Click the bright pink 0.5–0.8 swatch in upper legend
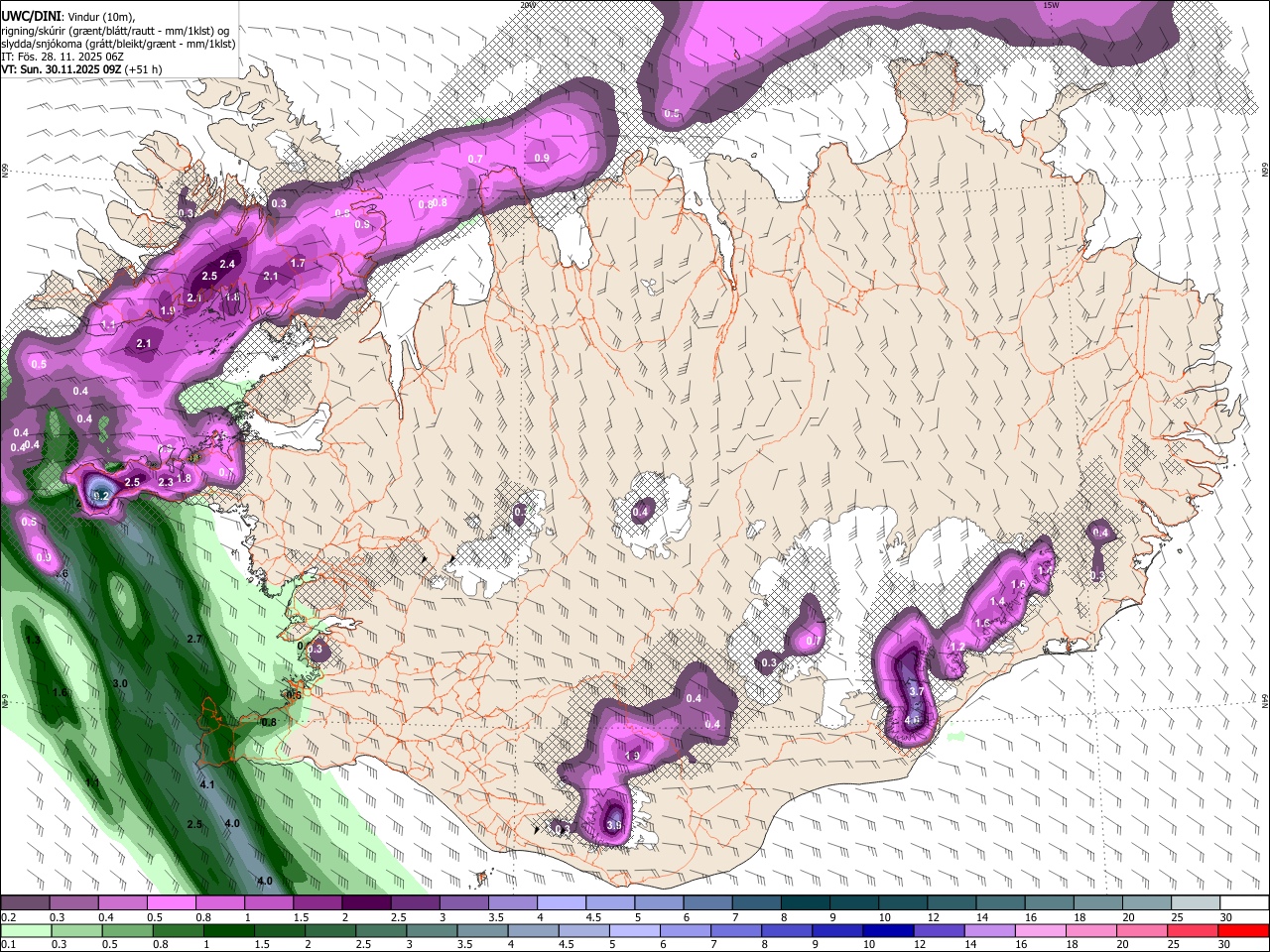The width and height of the screenshot is (1270, 952). point(171,902)
